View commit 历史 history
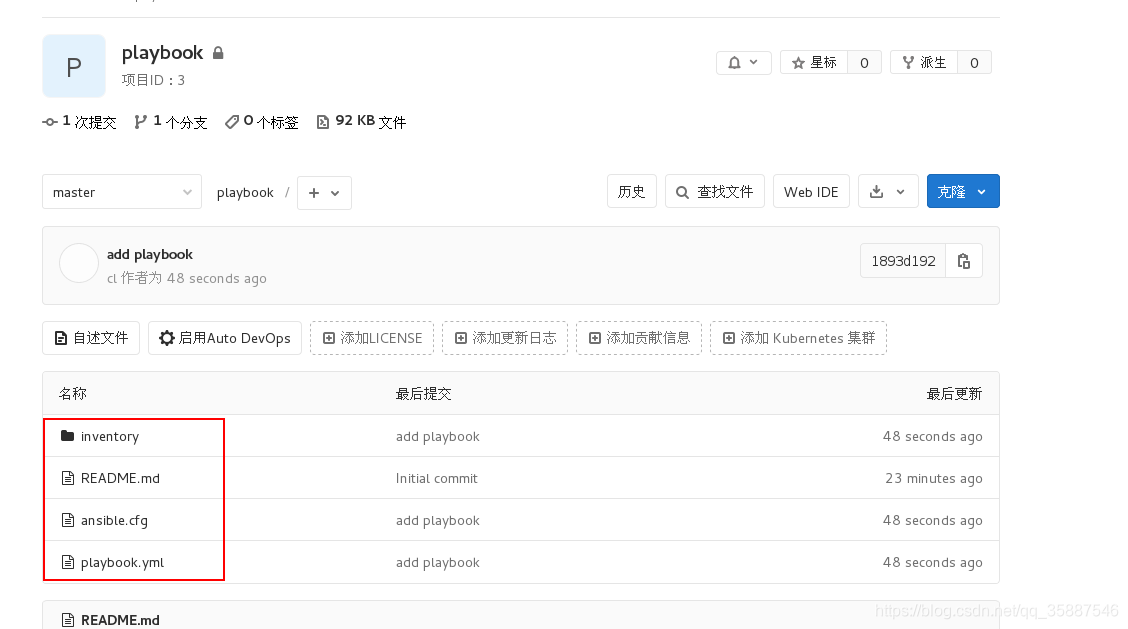Viewport: 1128px width, 629px height. pos(631,191)
